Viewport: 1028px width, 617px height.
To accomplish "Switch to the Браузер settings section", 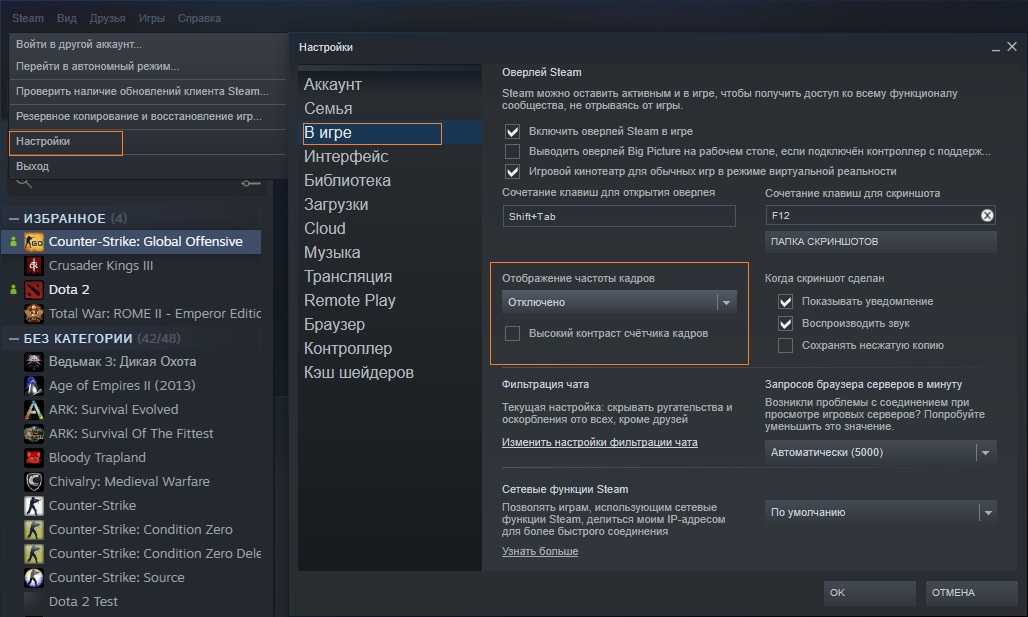I will tap(334, 325).
